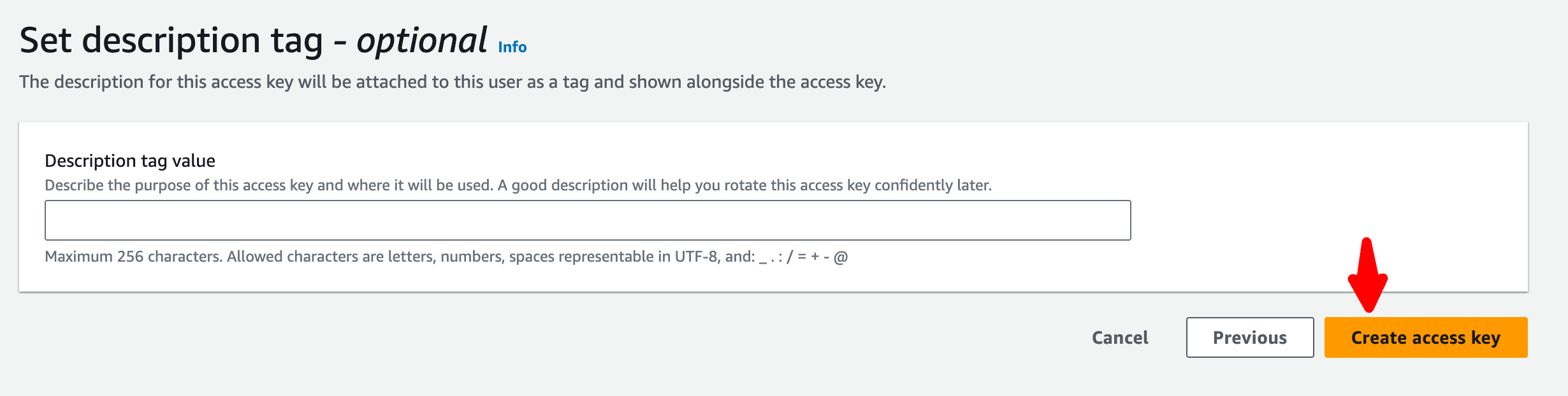Click the word "rotate" in helper text
The height and width of the screenshot is (396, 1568).
(x=745, y=185)
